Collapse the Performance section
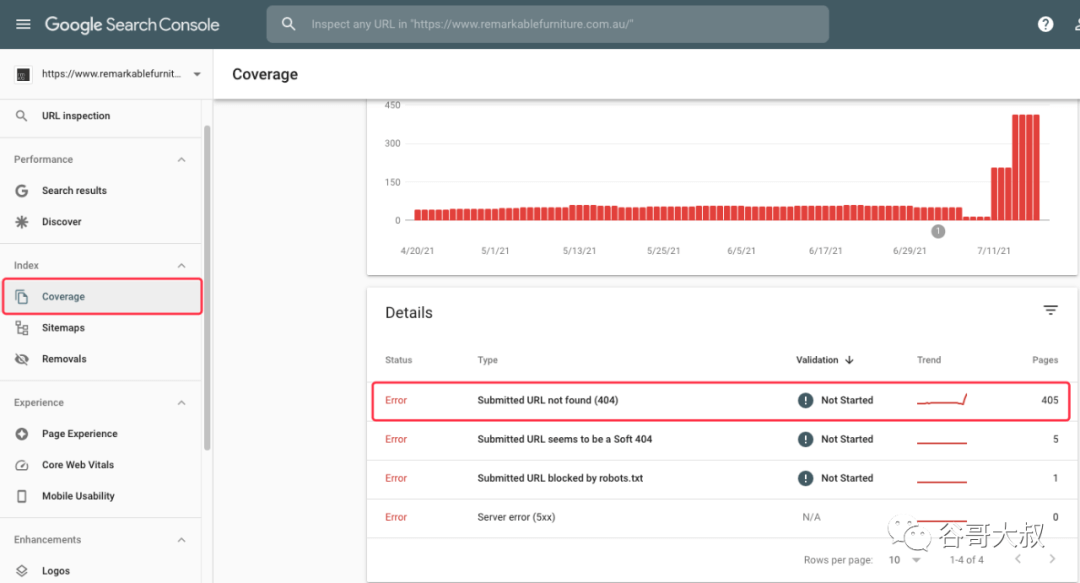Viewport: 1080px width, 583px height. (181, 160)
